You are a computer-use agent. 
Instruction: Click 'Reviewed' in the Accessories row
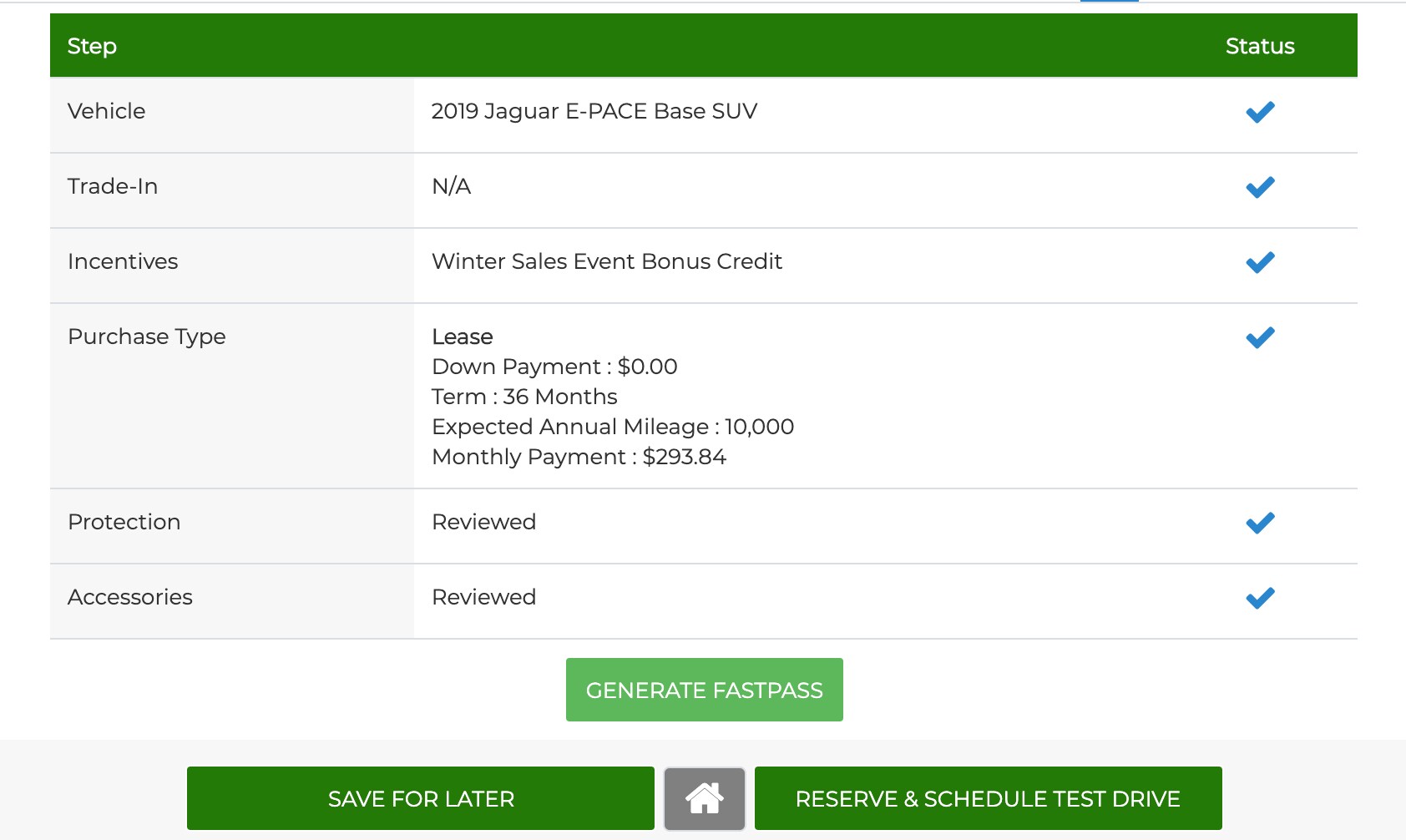click(x=484, y=597)
